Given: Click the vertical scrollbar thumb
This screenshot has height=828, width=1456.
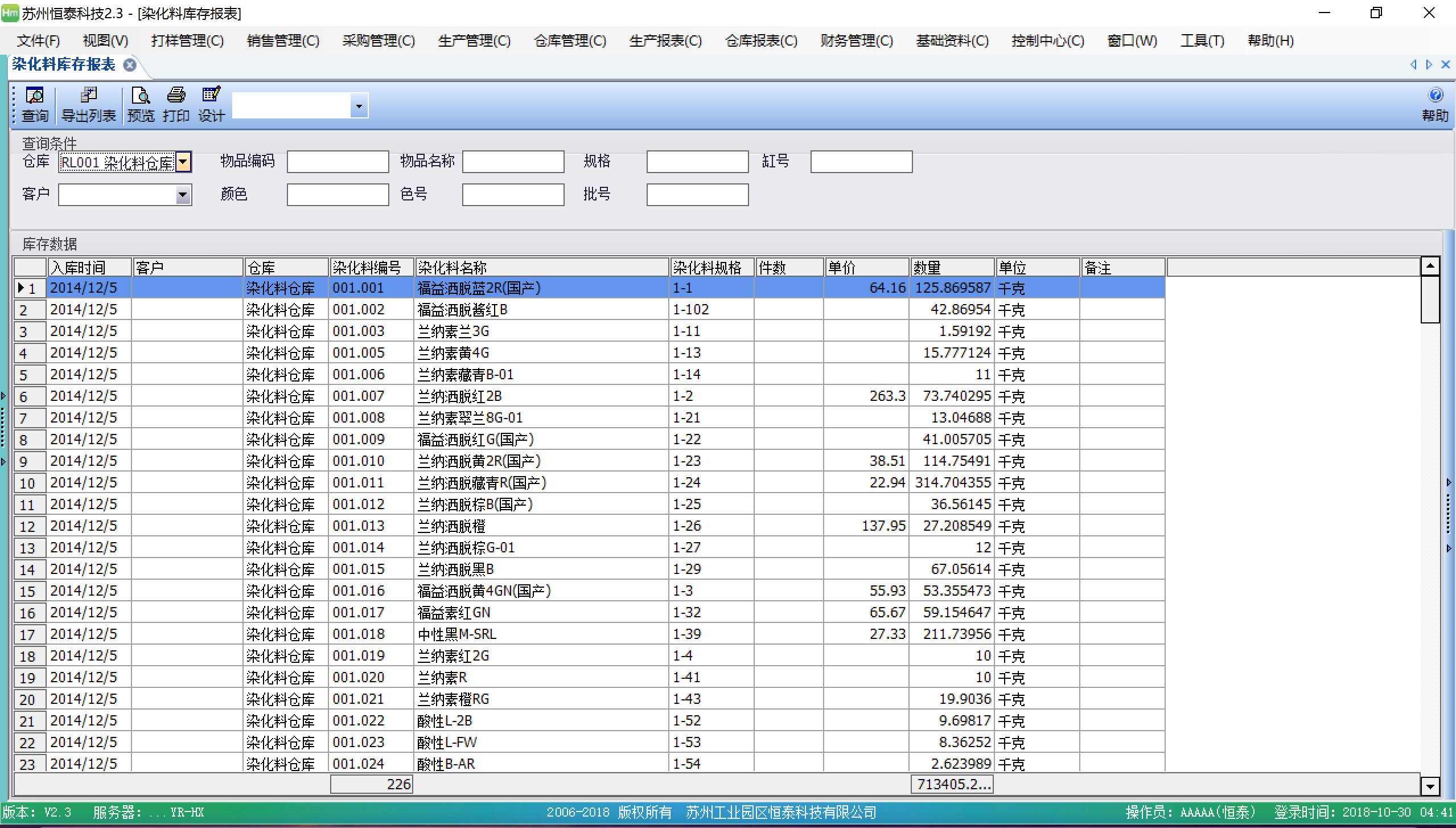Looking at the screenshot, I should (1430, 300).
